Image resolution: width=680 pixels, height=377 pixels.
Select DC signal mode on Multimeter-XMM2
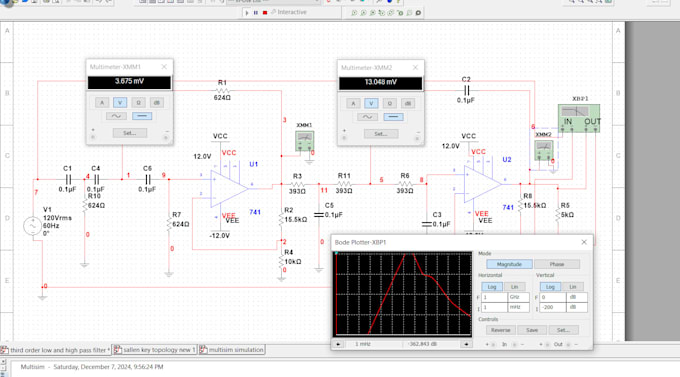393,117
